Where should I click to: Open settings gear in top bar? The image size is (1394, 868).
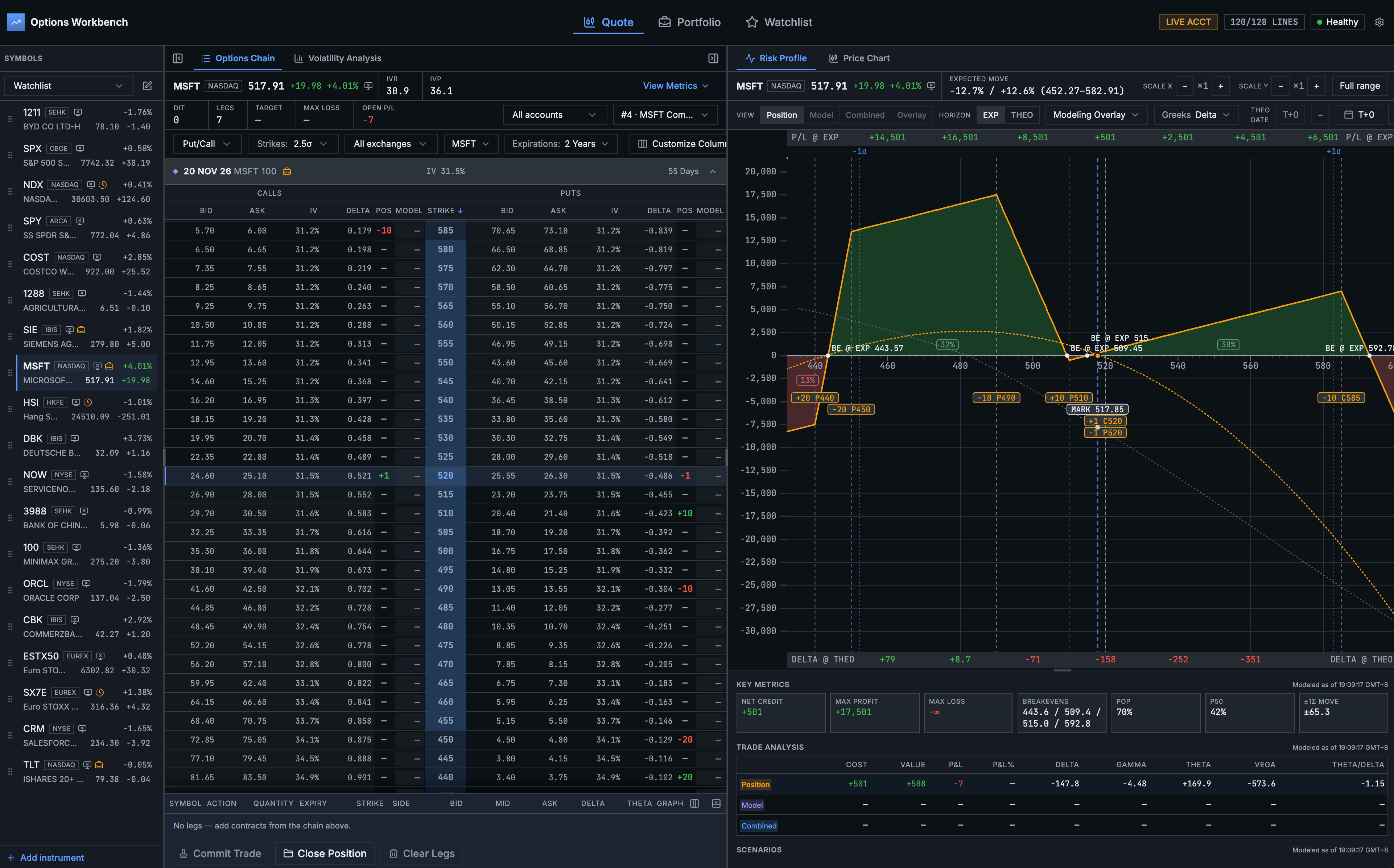pos(1379,22)
